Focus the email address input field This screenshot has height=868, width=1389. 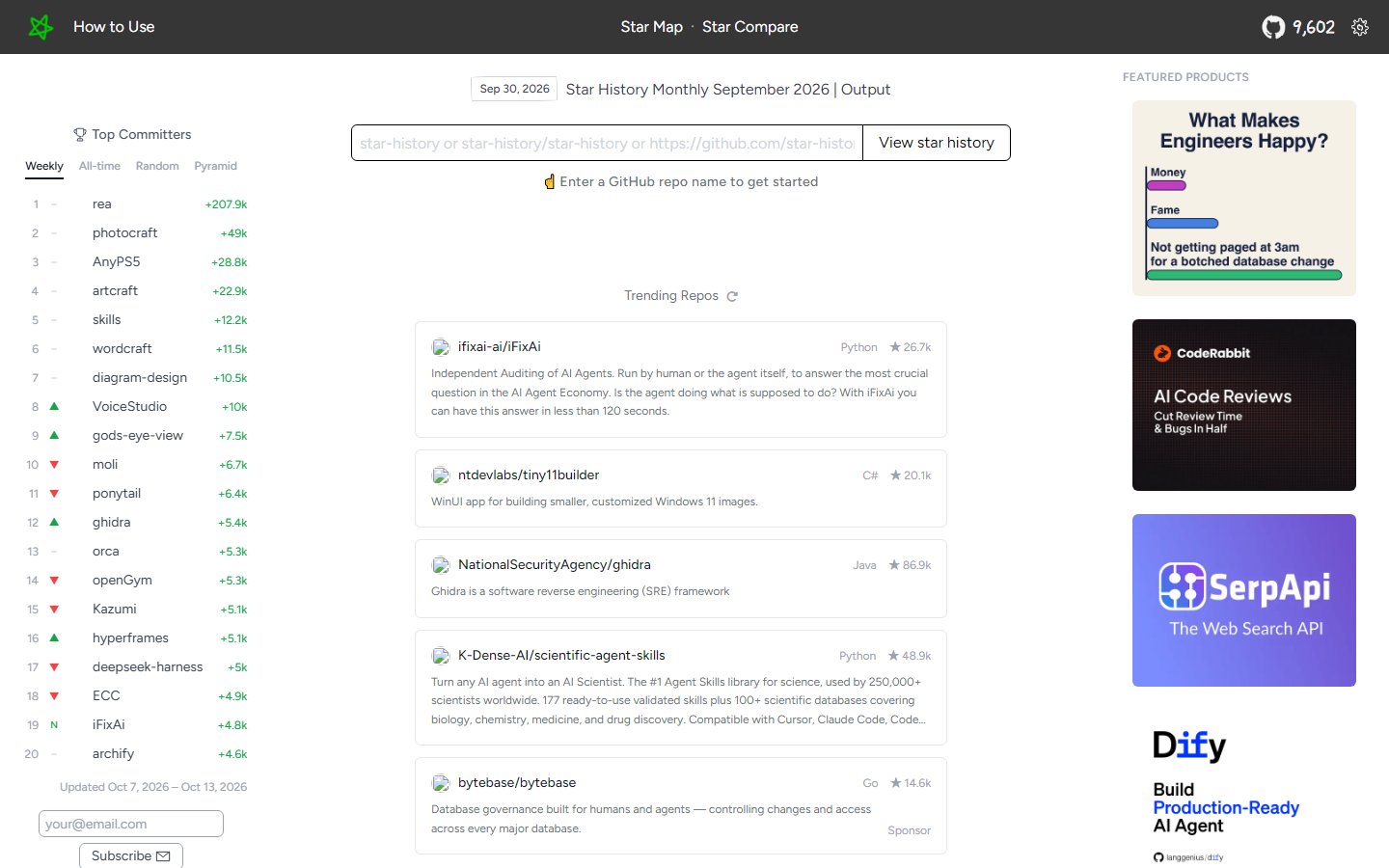click(131, 824)
